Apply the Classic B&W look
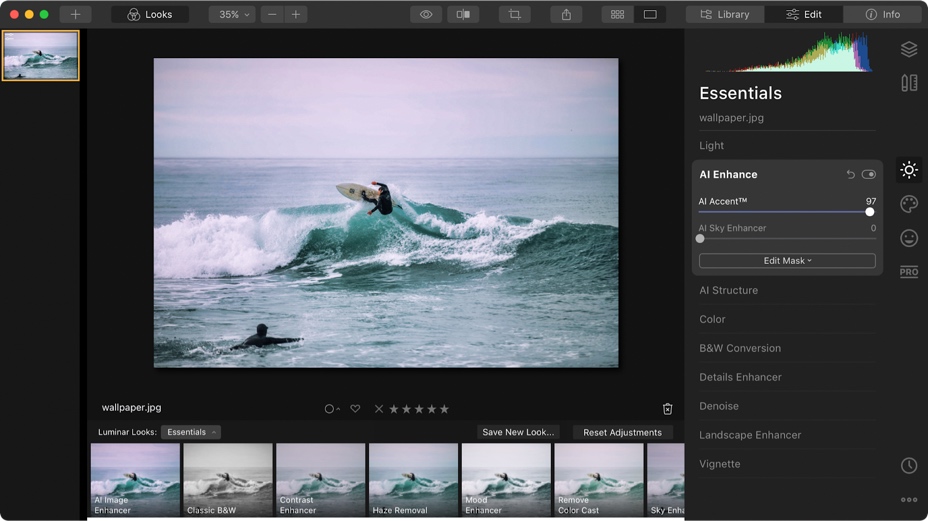The width and height of the screenshot is (928, 521). tap(228, 480)
